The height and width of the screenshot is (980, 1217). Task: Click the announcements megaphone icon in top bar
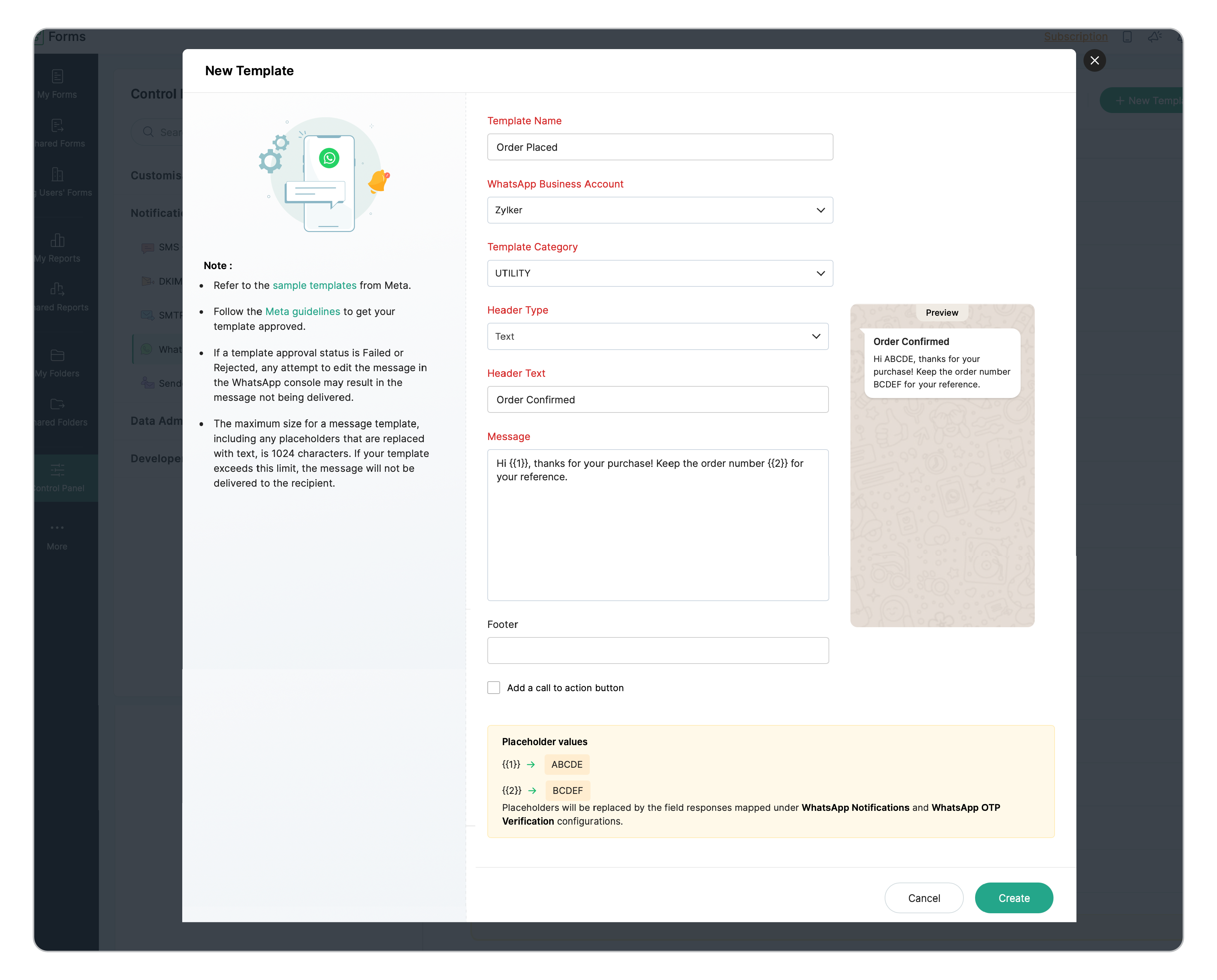pos(1154,37)
